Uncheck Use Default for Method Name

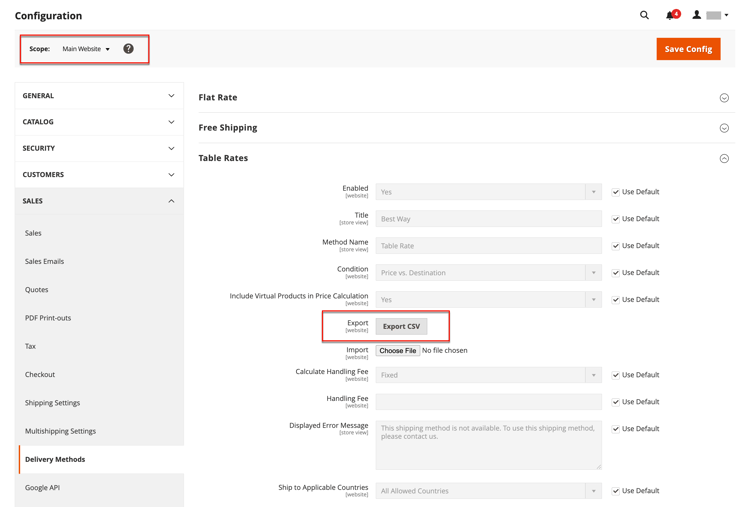[616, 246]
